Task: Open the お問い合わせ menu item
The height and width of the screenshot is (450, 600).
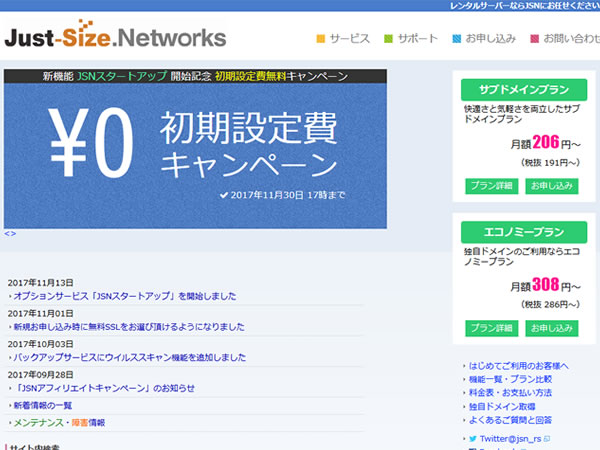Action: coord(572,39)
